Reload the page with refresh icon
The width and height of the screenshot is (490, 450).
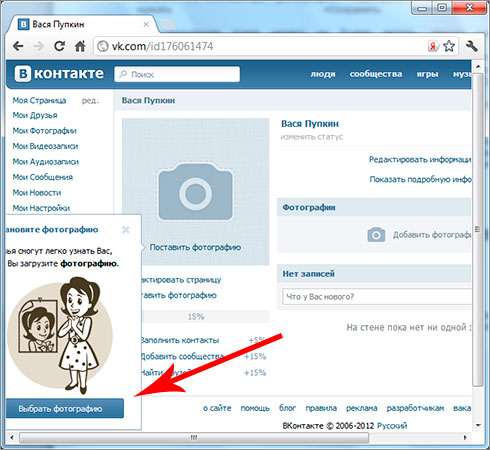coord(59,46)
